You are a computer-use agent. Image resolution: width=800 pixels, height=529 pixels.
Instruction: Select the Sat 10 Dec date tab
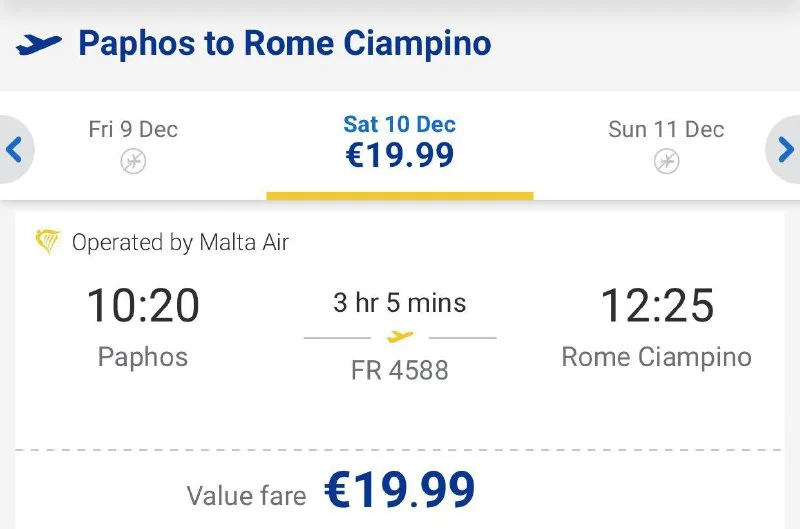coord(399,125)
